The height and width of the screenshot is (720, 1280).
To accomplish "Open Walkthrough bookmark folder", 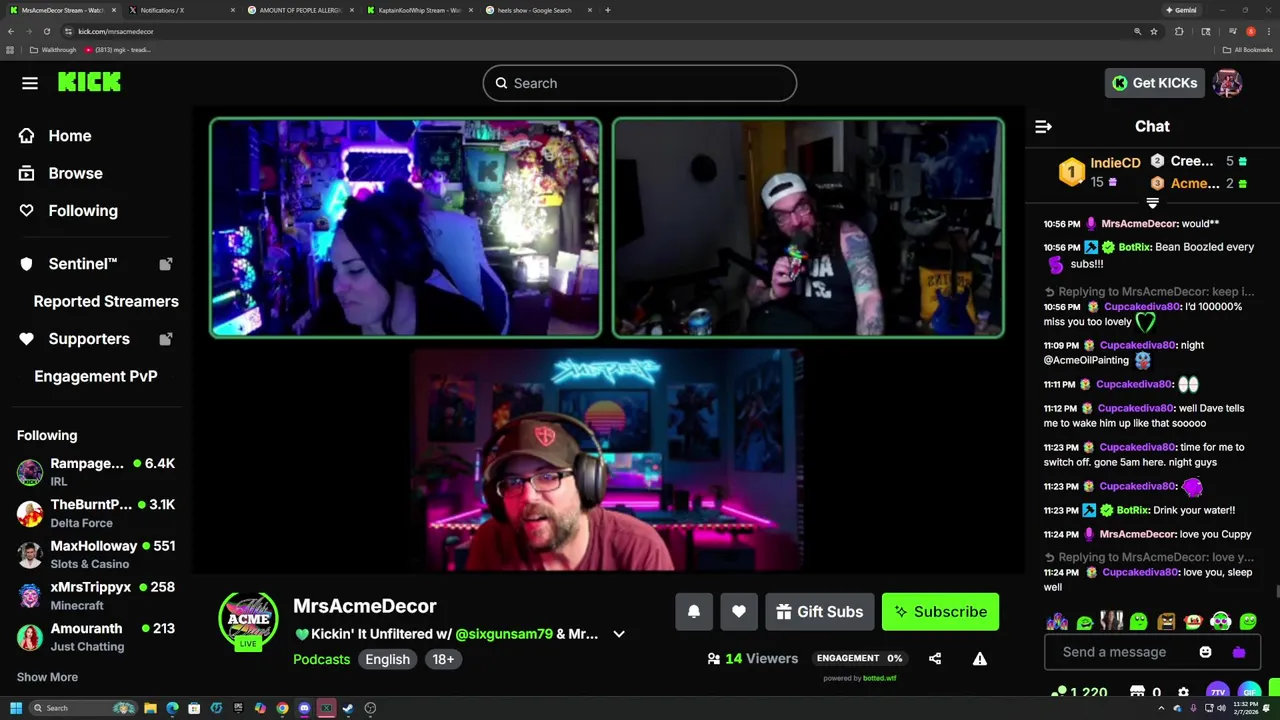I will [53, 49].
